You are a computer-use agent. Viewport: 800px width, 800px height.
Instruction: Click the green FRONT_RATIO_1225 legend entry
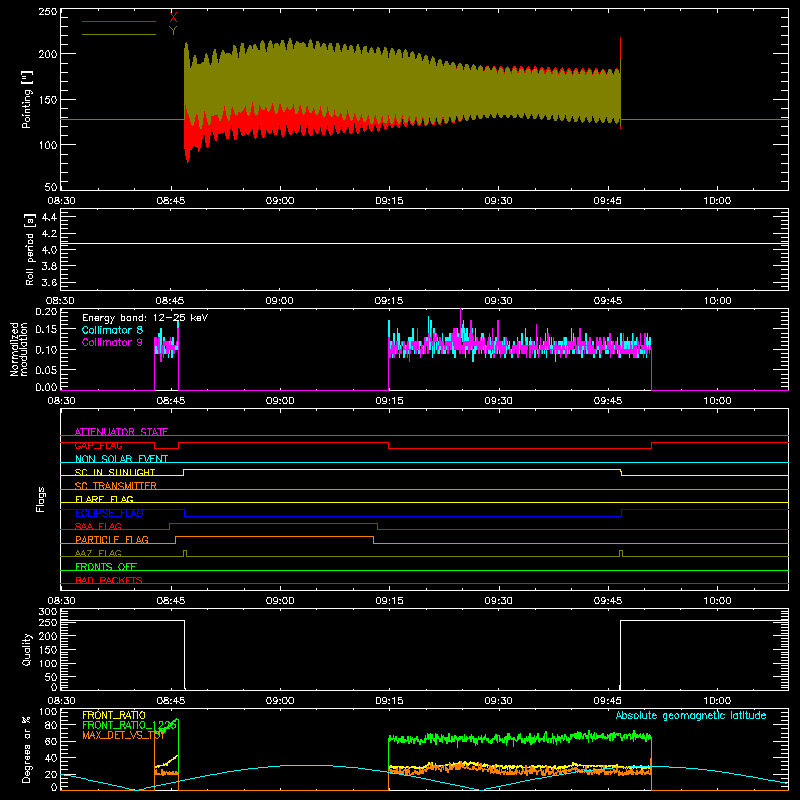[x=129, y=725]
